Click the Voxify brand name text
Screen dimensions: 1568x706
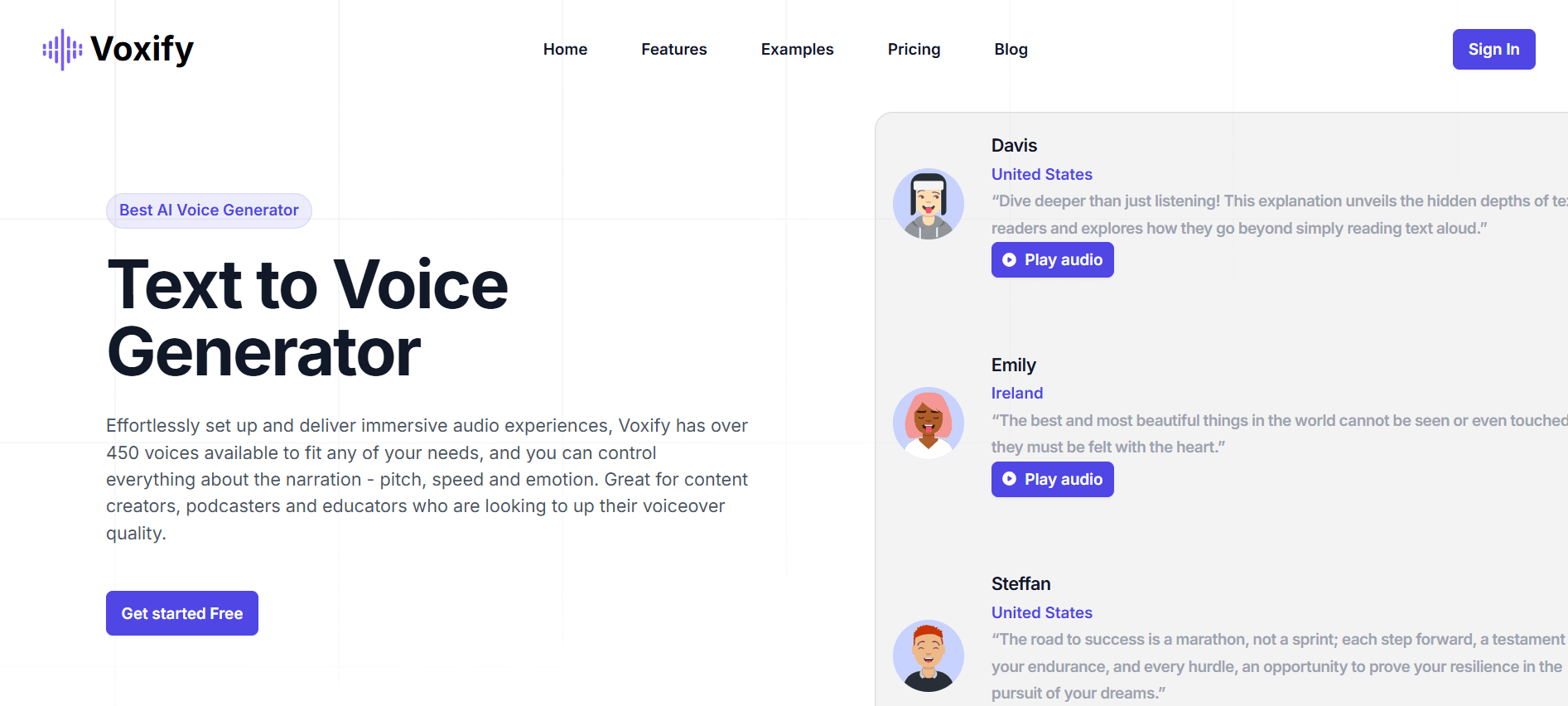pyautogui.click(x=142, y=49)
